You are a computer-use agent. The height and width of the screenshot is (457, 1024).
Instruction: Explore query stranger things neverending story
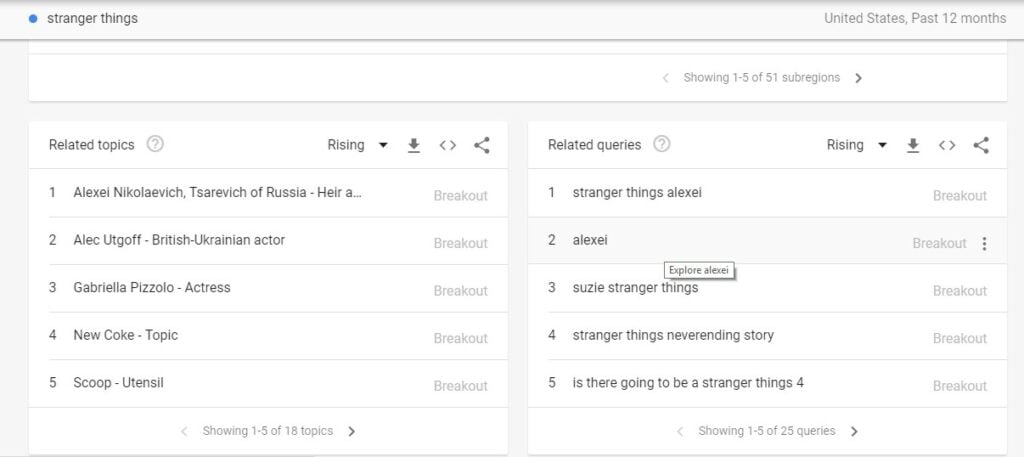coord(673,335)
